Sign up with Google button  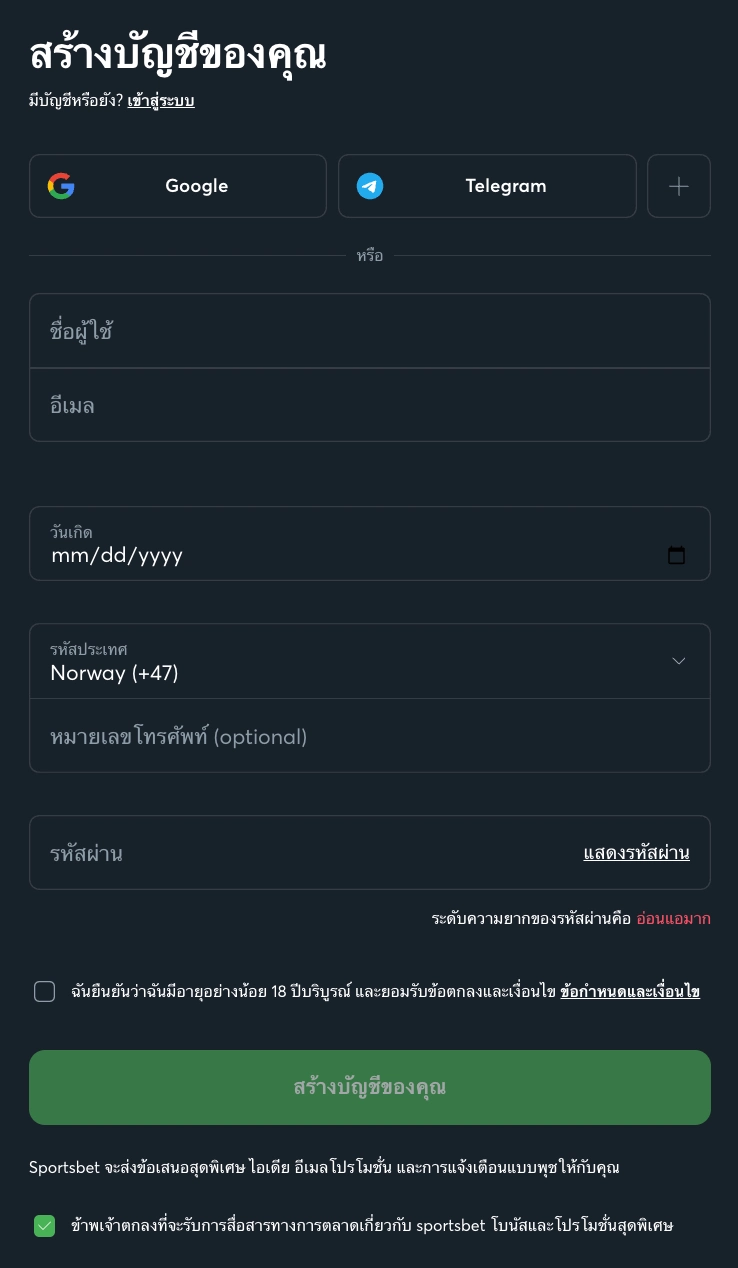(x=178, y=186)
